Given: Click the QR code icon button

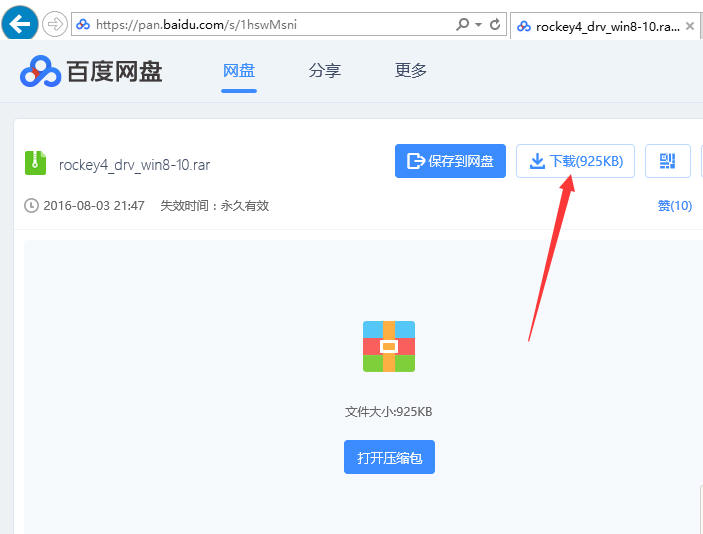Looking at the screenshot, I should 668,161.
